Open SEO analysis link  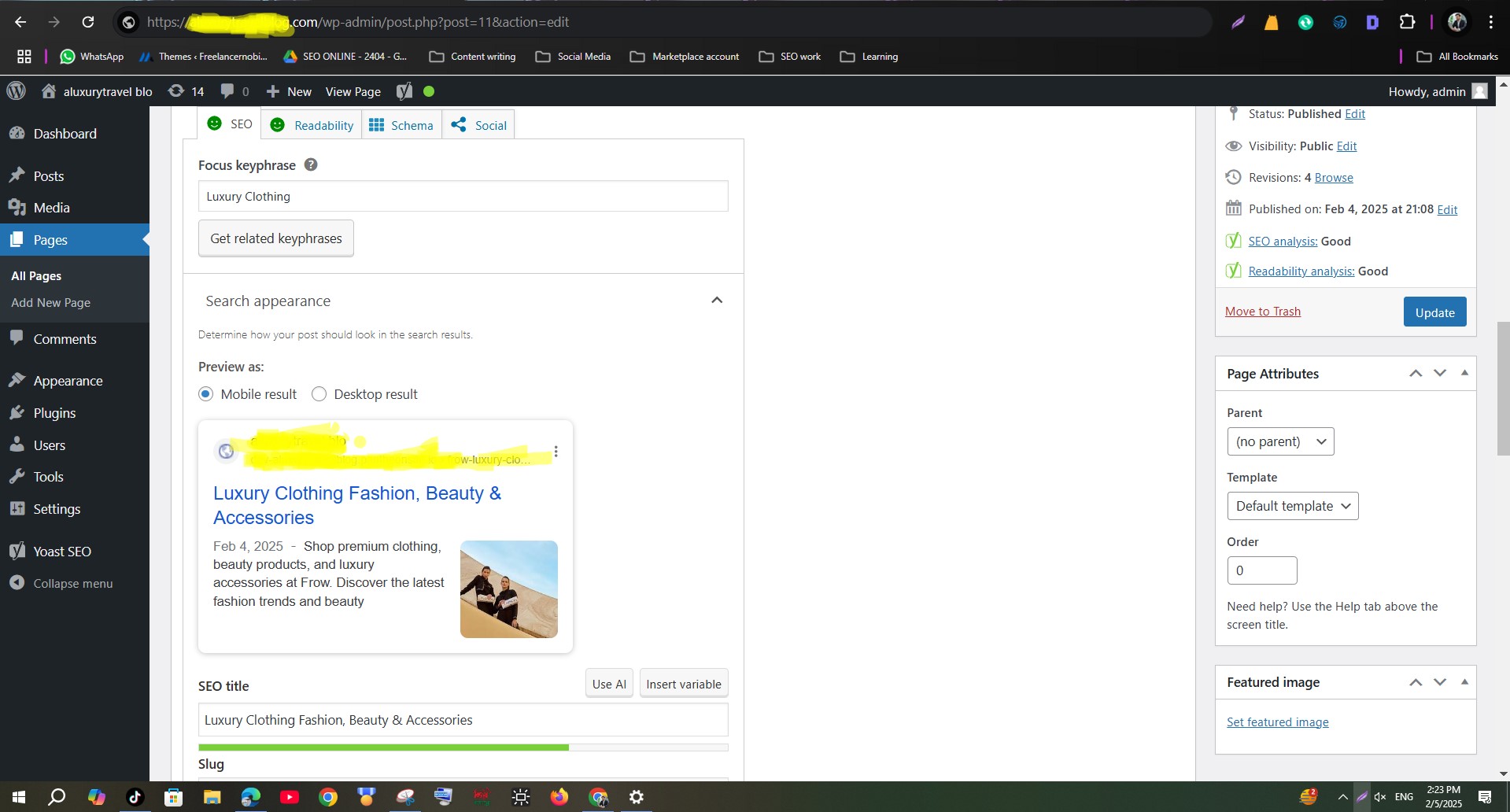pyautogui.click(x=1283, y=242)
